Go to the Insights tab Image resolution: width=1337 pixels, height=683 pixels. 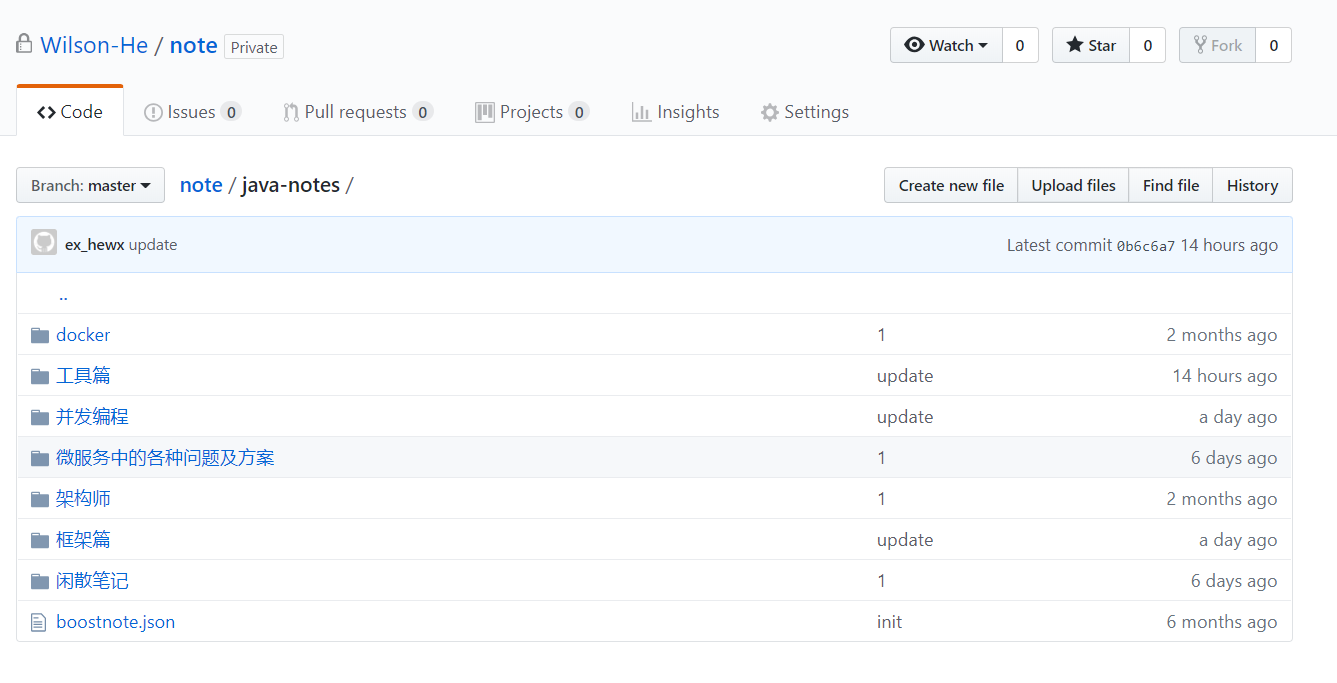pos(676,112)
